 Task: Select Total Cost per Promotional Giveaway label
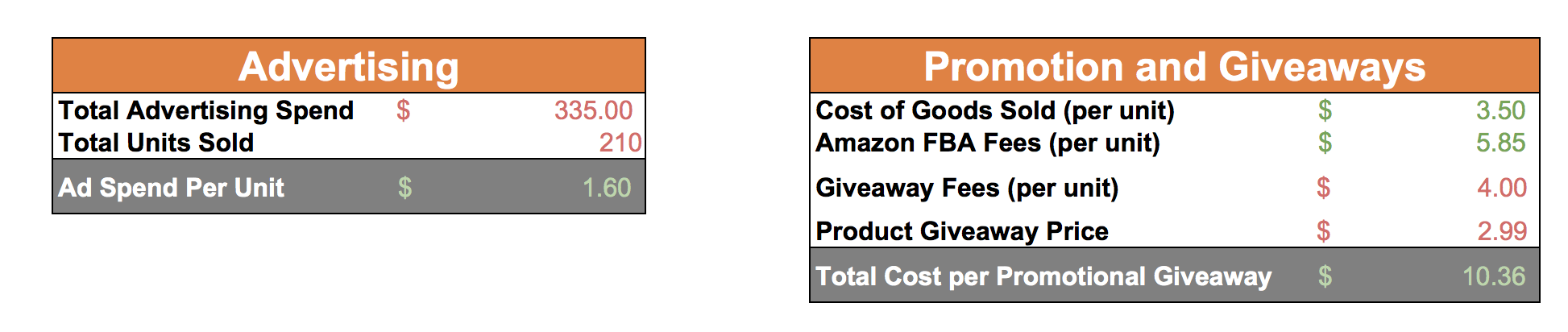(1043, 276)
